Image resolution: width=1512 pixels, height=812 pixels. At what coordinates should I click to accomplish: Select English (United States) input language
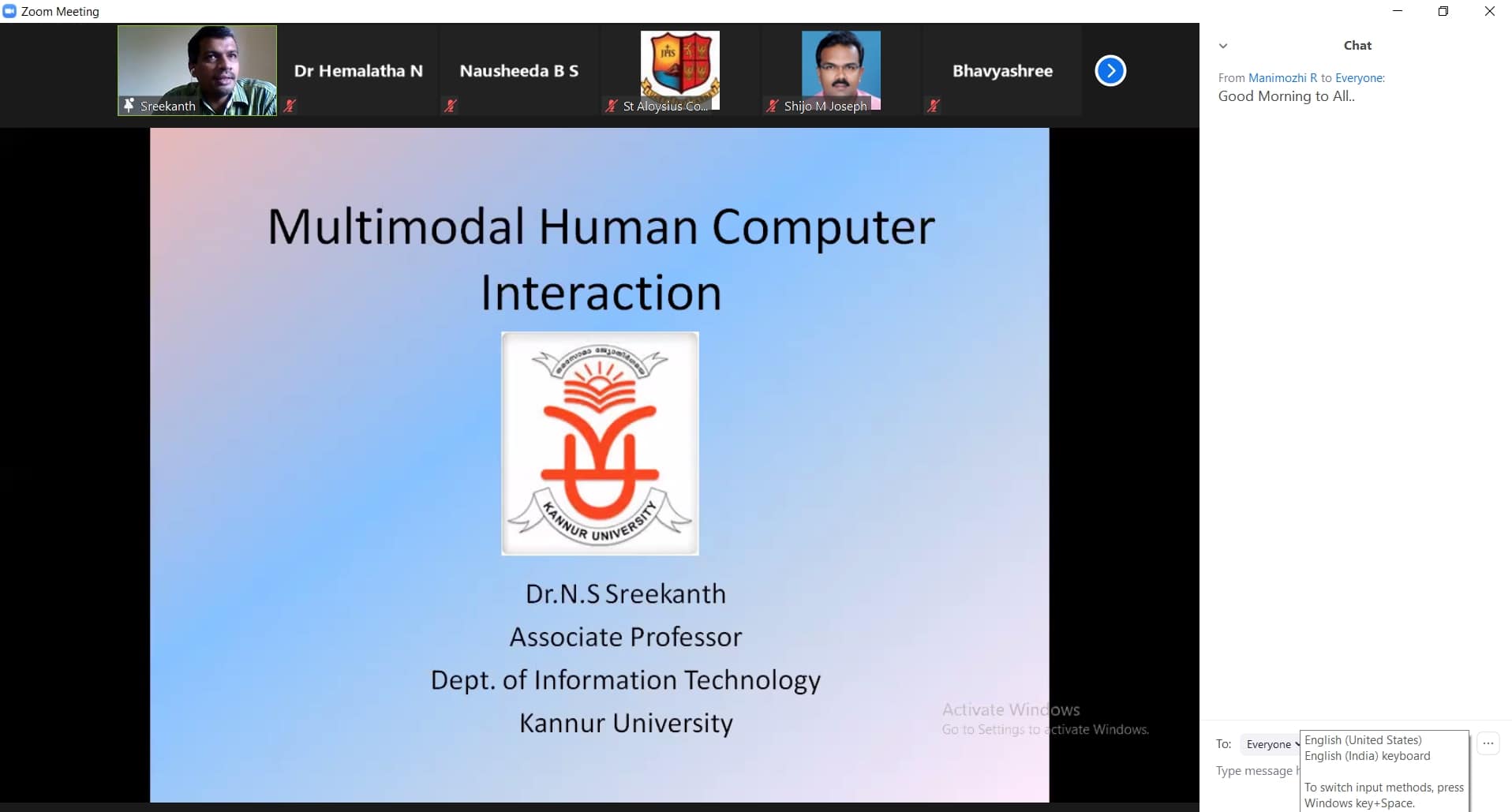[1363, 740]
